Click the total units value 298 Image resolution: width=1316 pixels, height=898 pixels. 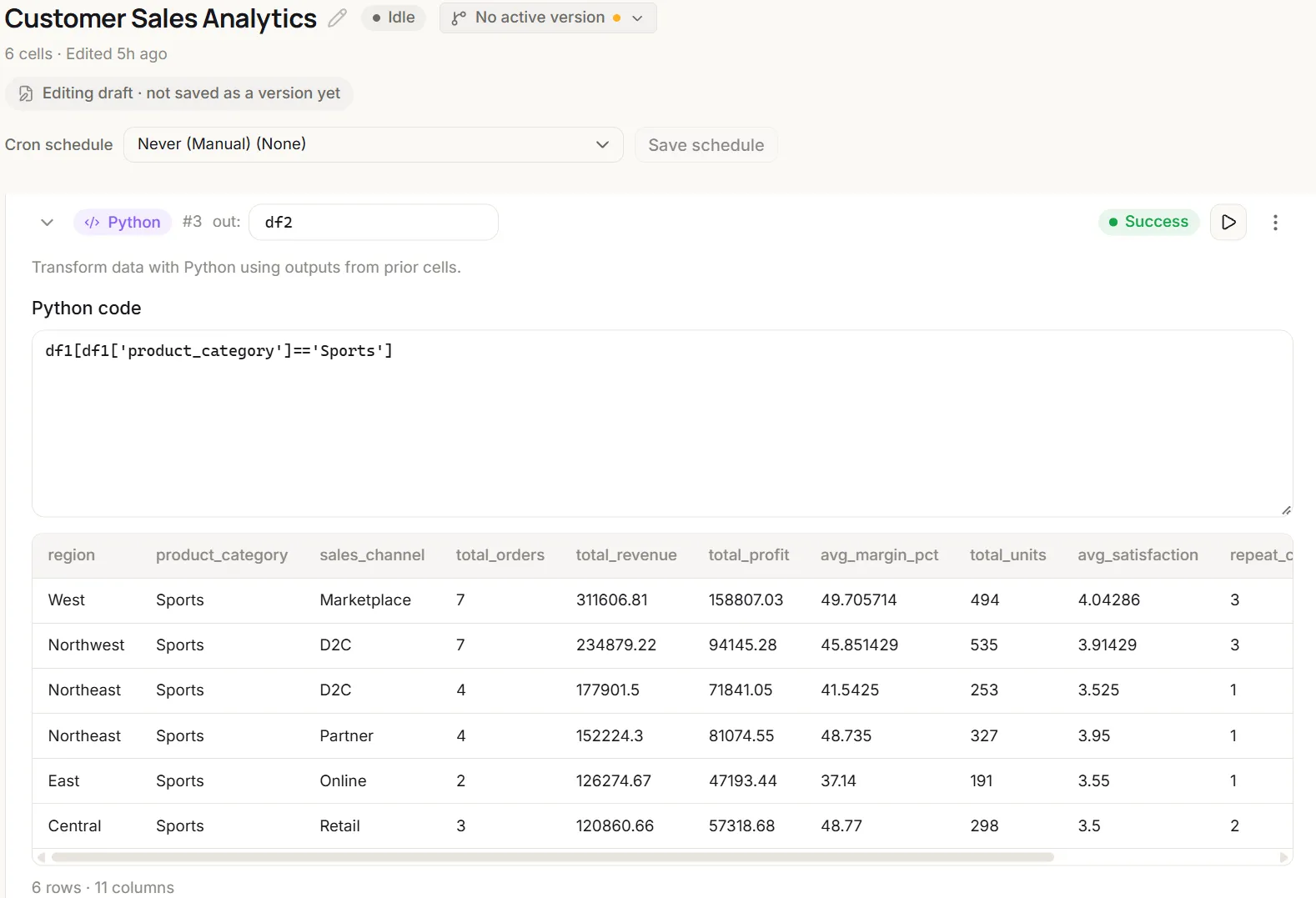coord(985,826)
